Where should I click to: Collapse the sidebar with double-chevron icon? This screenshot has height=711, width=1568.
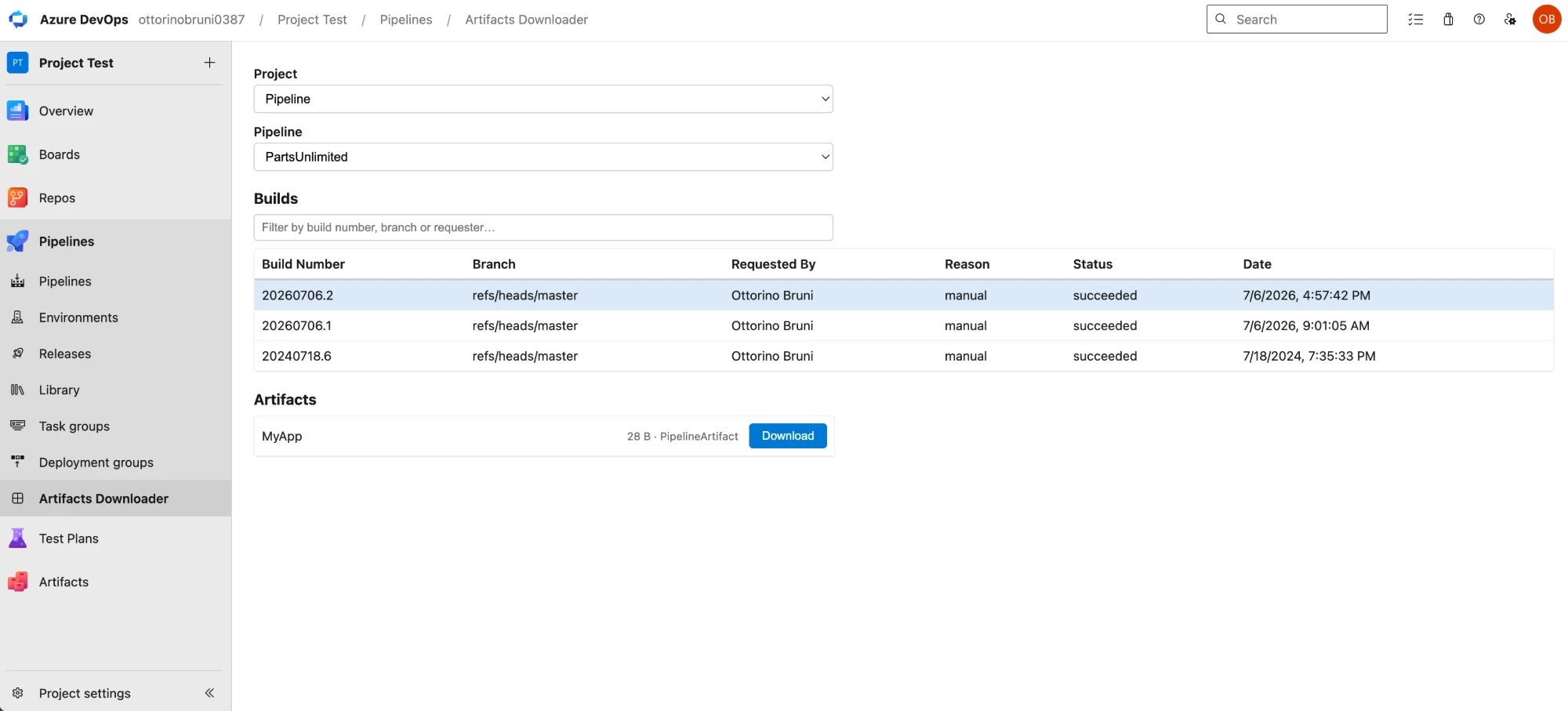coord(209,693)
